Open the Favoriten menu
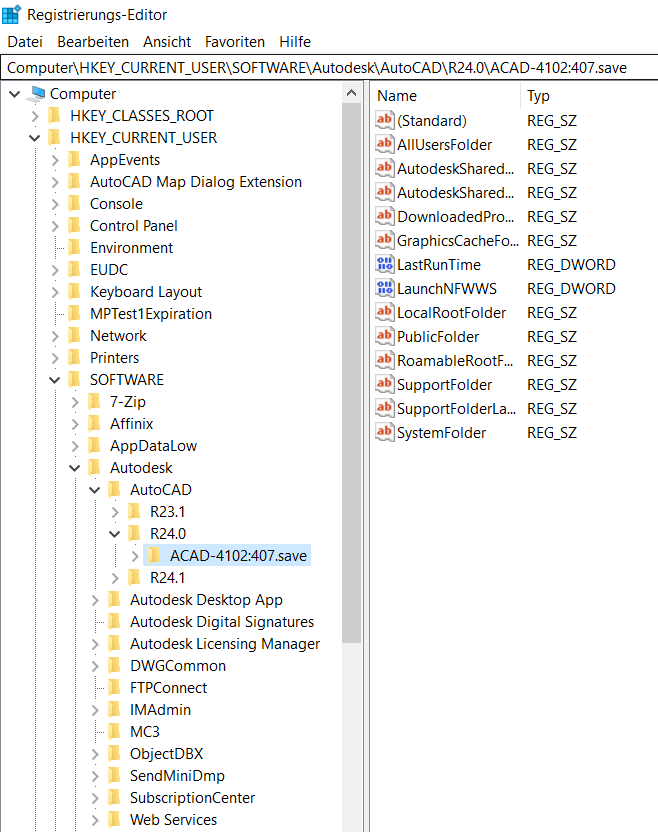Image resolution: width=658 pixels, height=832 pixels. tap(235, 42)
